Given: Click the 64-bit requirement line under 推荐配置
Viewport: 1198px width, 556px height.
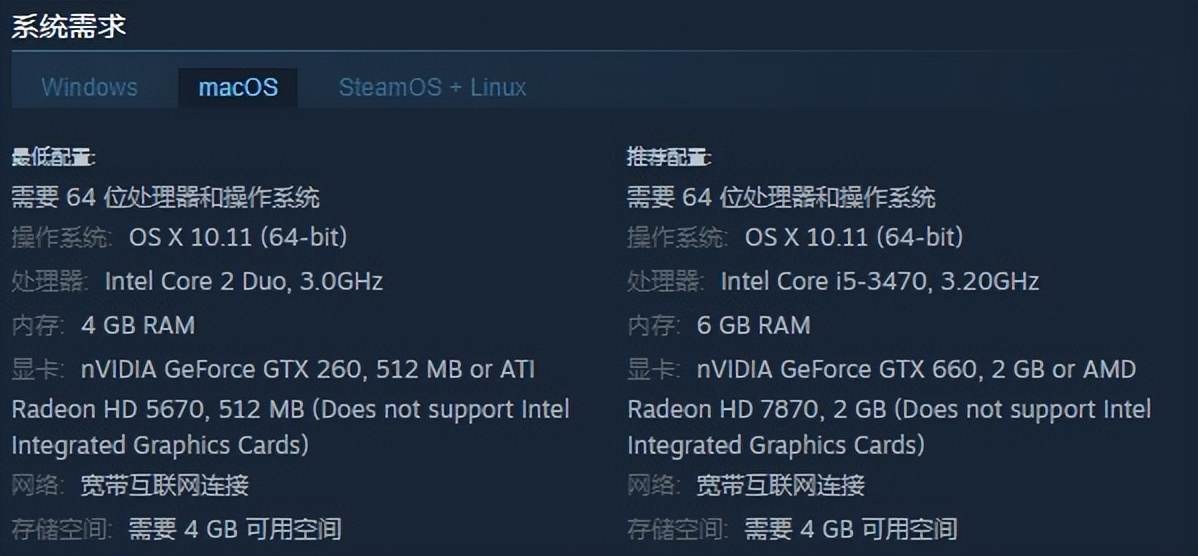Looking at the screenshot, I should pyautogui.click(x=781, y=197).
